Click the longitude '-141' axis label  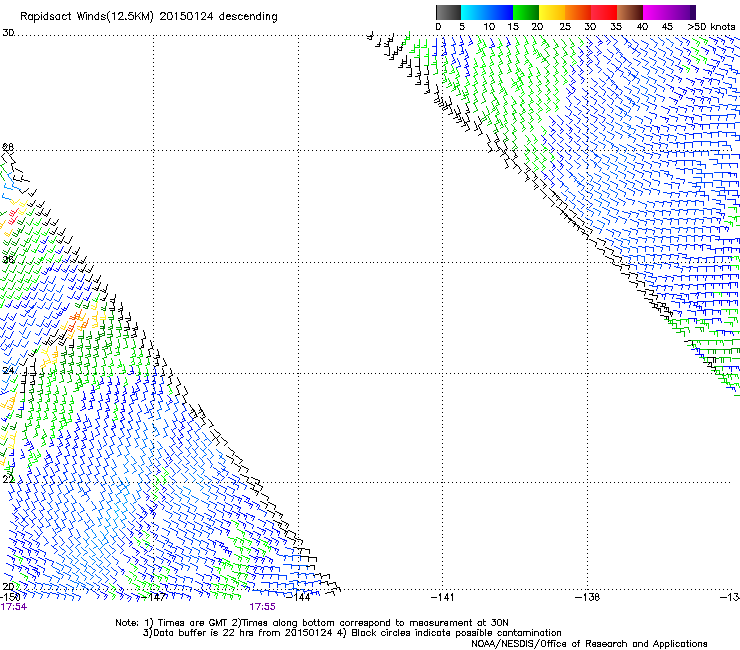click(442, 597)
